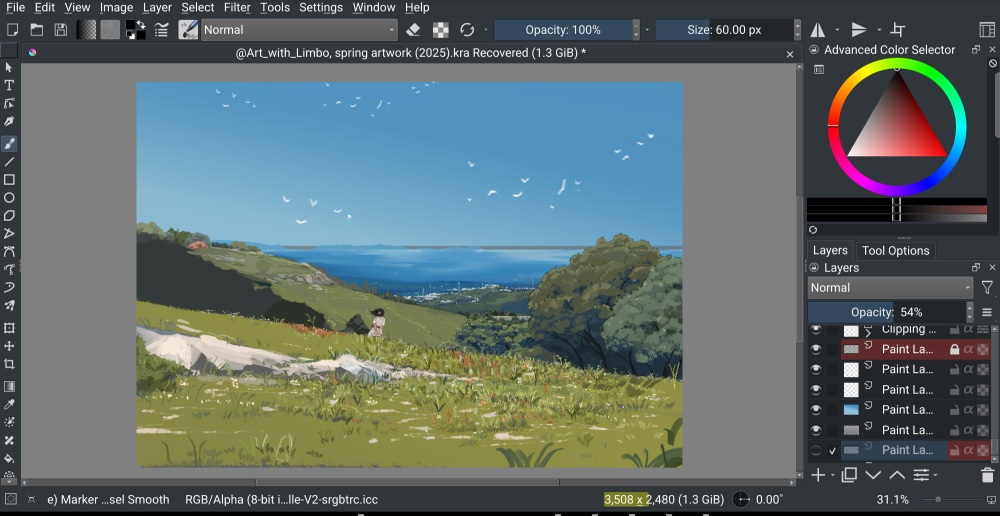Screen dimensions: 1000x516
Task: Save the document via floppy icon
Action: (x=61, y=29)
